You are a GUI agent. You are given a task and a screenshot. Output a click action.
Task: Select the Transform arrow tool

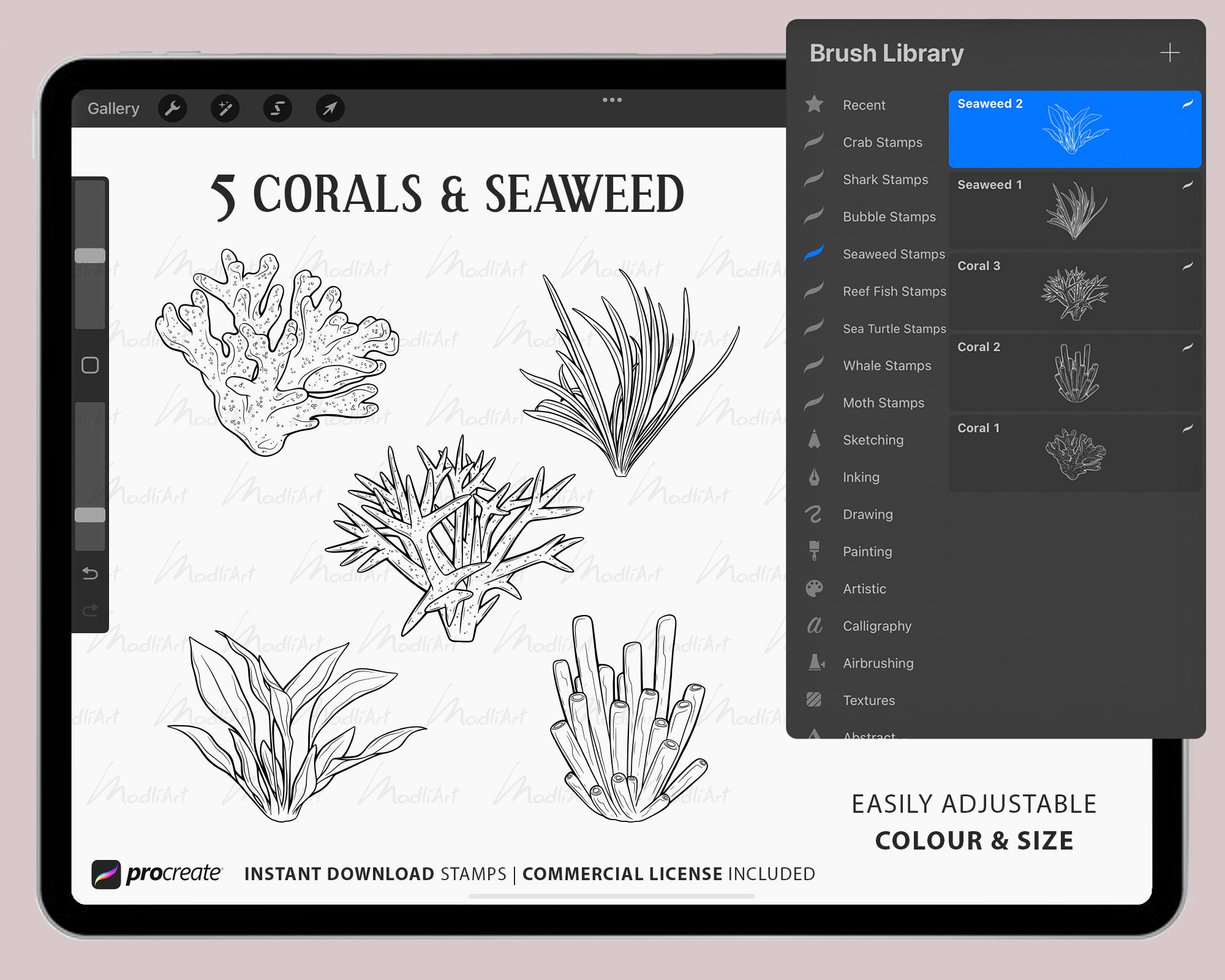pyautogui.click(x=330, y=108)
